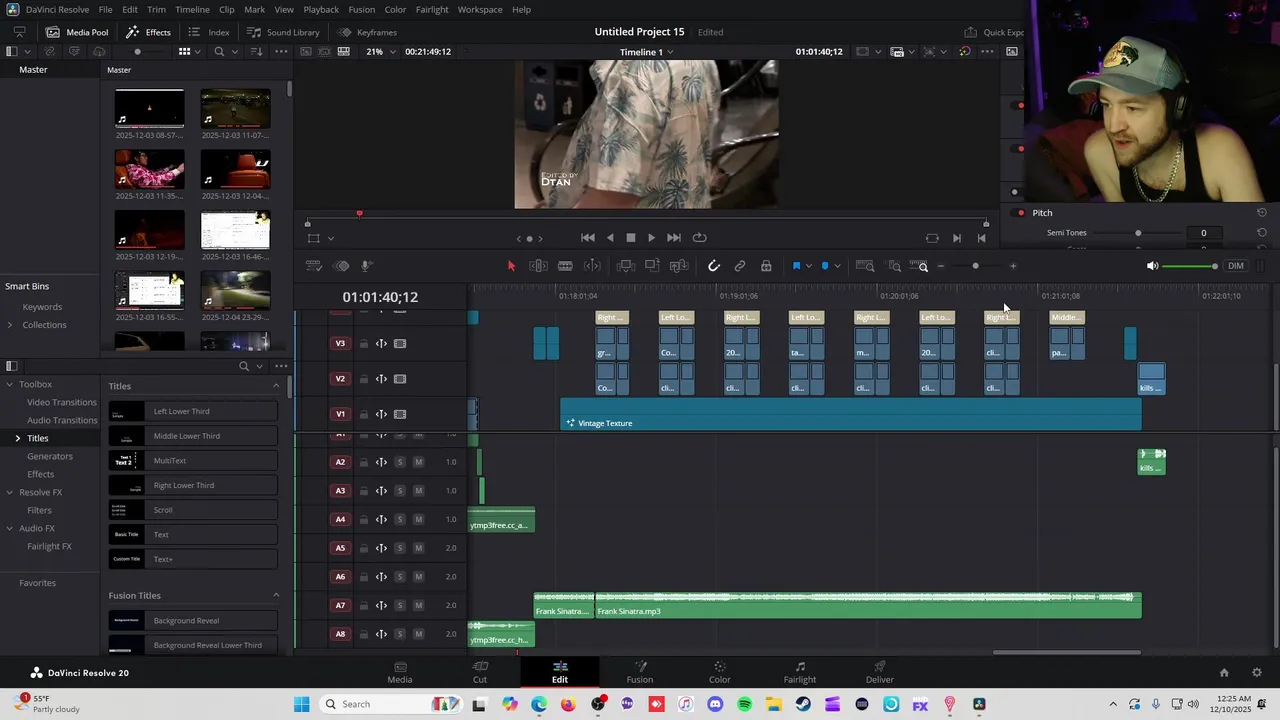Expand the Collections smart bin
Image resolution: width=1280 pixels, height=720 pixels.
click(10, 325)
